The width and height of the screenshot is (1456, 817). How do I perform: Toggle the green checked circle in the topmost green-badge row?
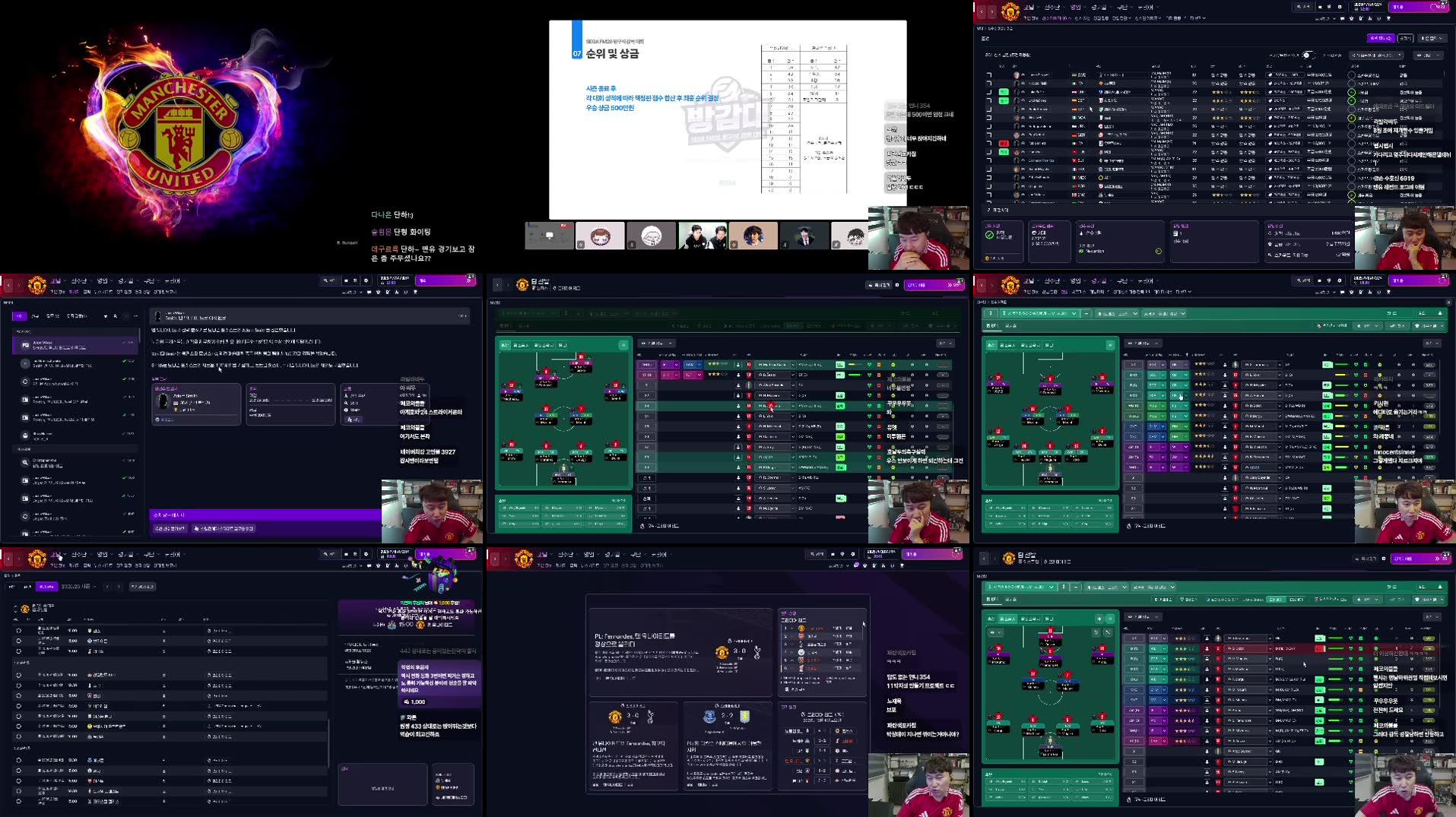tap(1351, 92)
